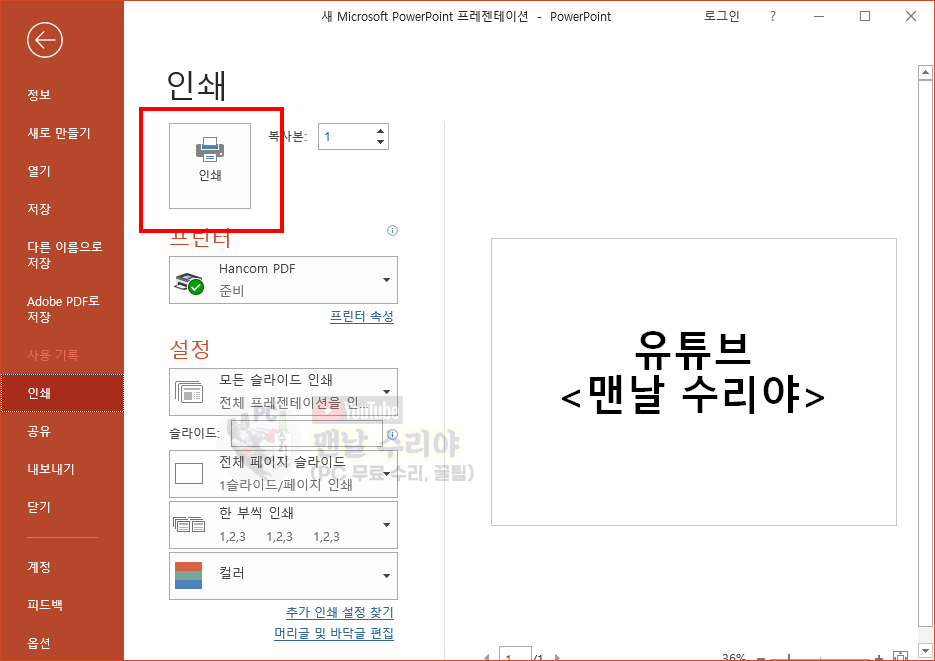Open the Hancom PDF printer dropdown
This screenshot has height=661, width=935.
pyautogui.click(x=283, y=280)
